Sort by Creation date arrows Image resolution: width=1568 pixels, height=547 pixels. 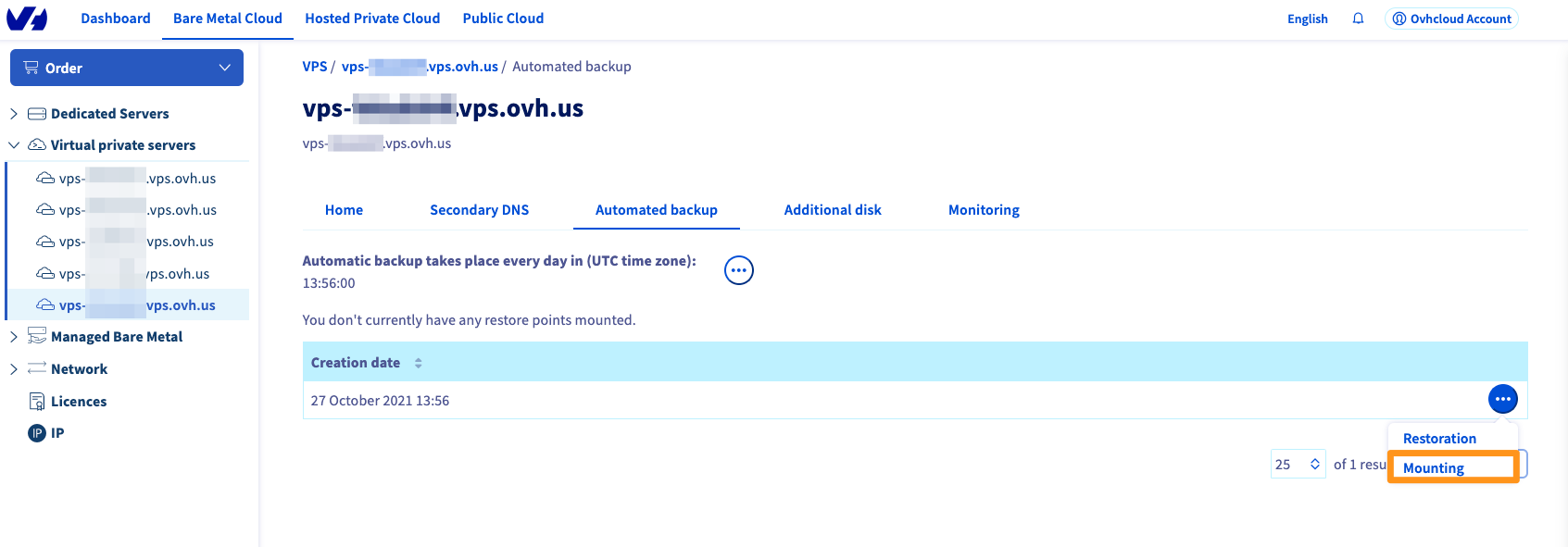coord(419,363)
